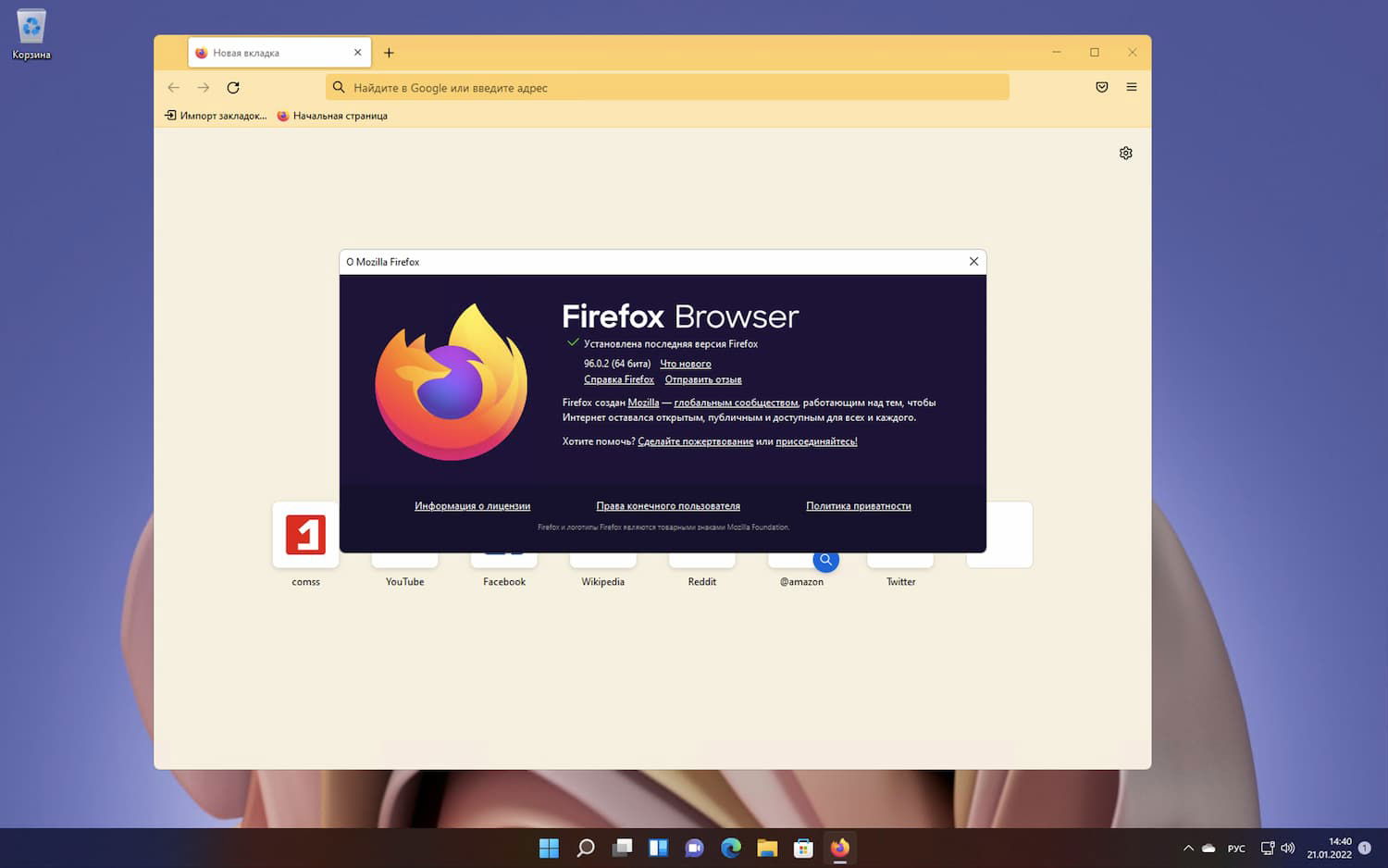
Task: Click the Firefox taskbar icon
Action: point(840,848)
